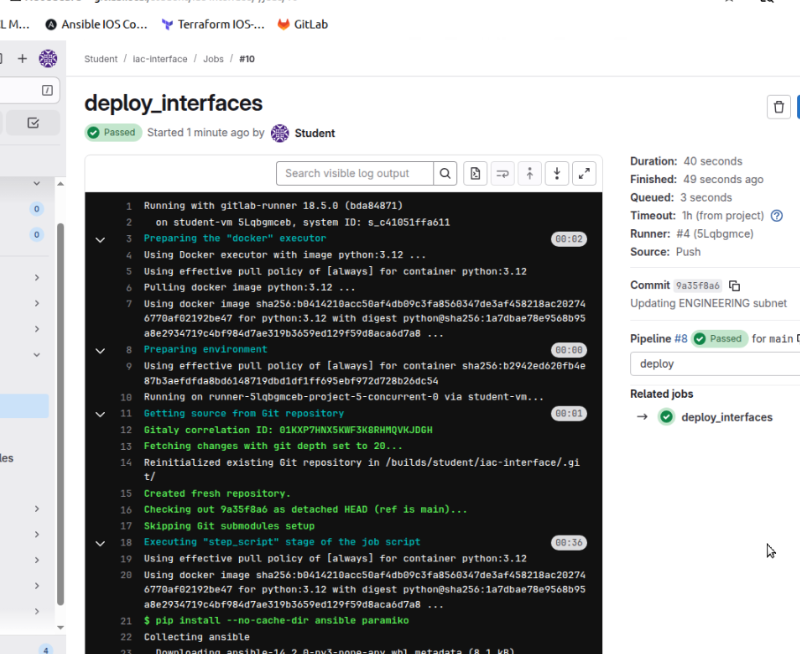Click 'Updating ENGINEERING subnet' commit message
The height and width of the screenshot is (654, 800).
[x=708, y=304]
